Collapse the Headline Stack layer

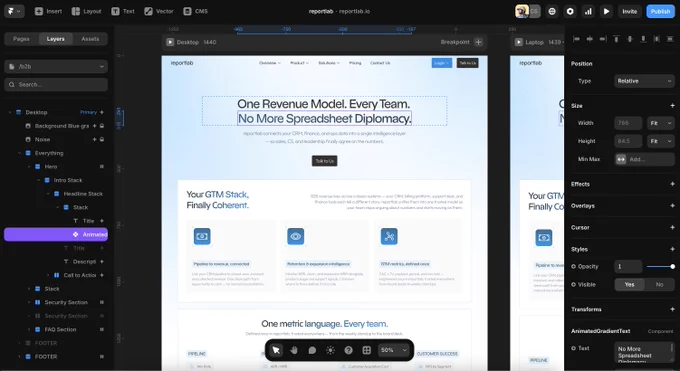pyautogui.click(x=48, y=194)
